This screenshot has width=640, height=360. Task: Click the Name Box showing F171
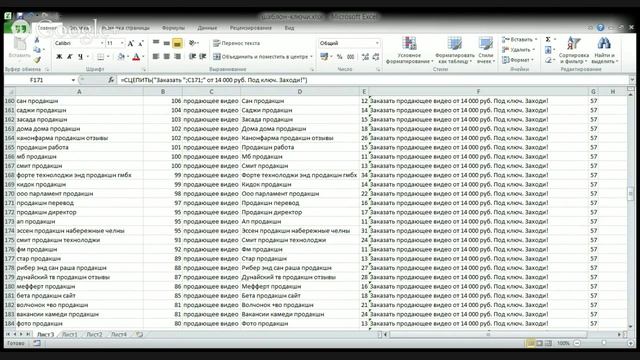tap(37, 80)
